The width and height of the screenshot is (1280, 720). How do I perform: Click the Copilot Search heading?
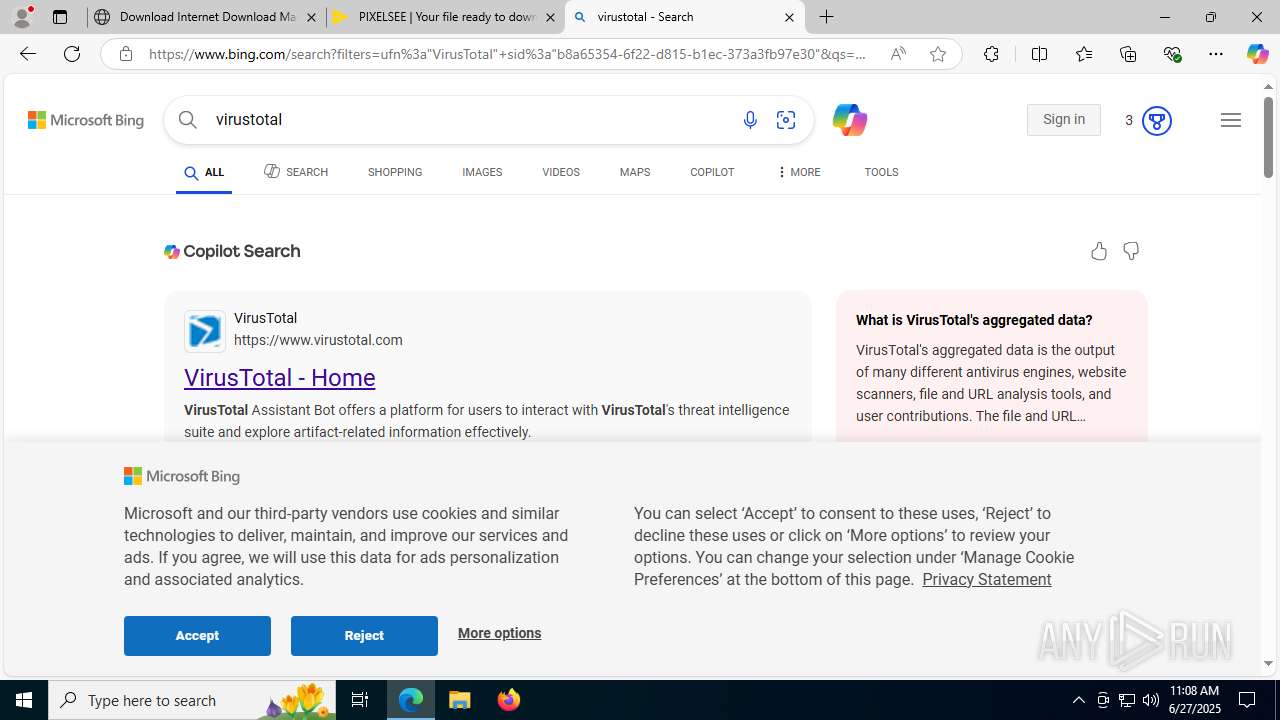coord(232,251)
